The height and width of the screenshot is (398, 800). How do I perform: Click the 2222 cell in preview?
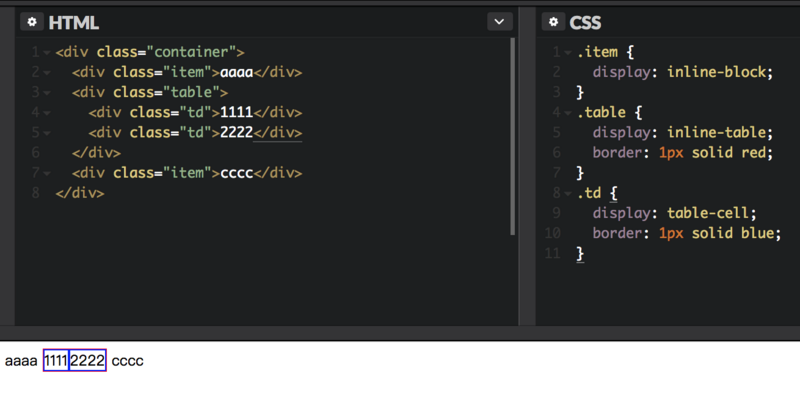pos(87,361)
